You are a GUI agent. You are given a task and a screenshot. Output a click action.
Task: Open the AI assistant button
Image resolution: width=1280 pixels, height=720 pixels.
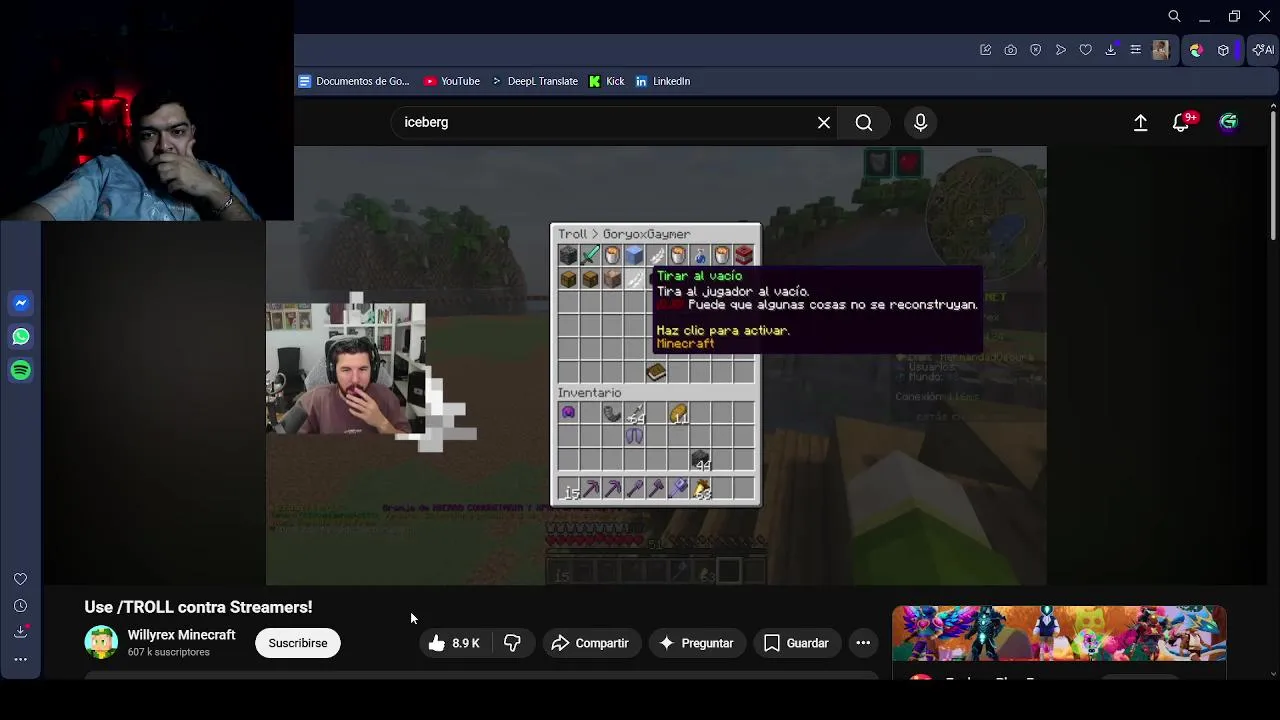[1263, 50]
